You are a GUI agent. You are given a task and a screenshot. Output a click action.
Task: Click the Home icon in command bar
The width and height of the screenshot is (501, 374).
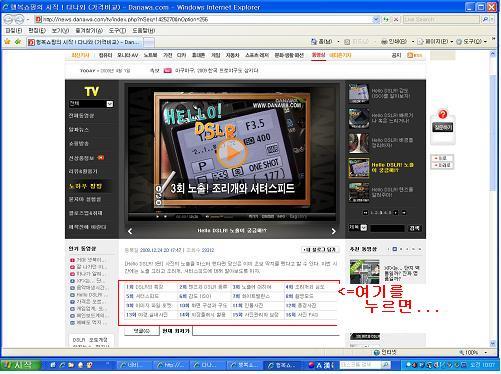tap(314, 42)
